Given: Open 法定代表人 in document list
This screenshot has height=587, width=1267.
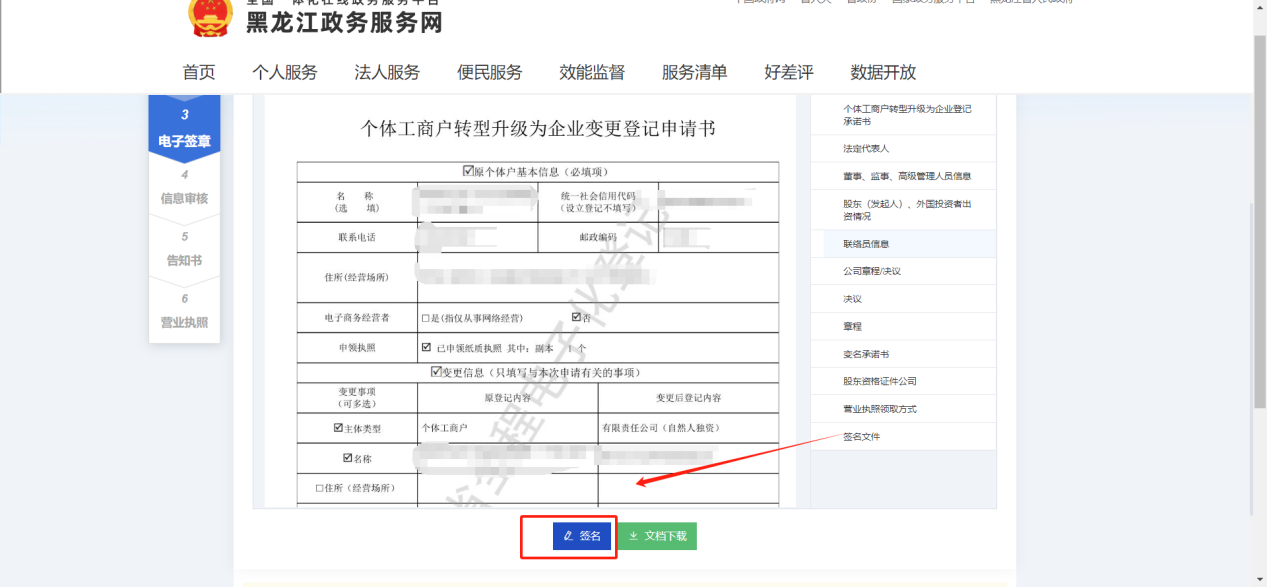Looking at the screenshot, I should click(866, 148).
